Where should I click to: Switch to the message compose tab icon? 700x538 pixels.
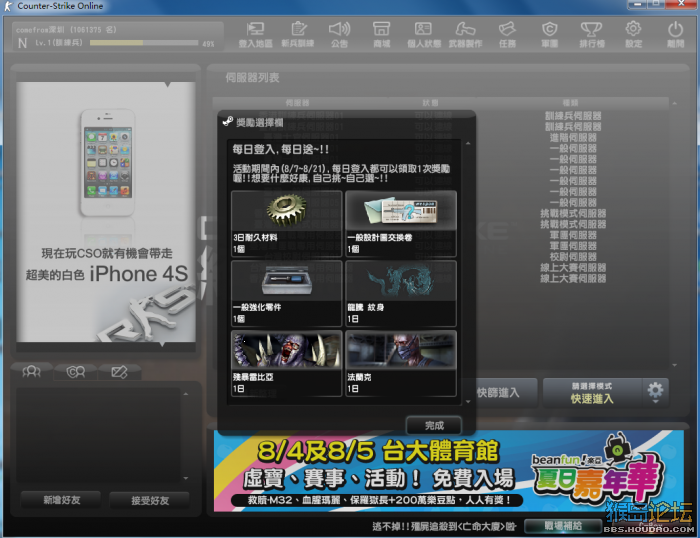120,371
